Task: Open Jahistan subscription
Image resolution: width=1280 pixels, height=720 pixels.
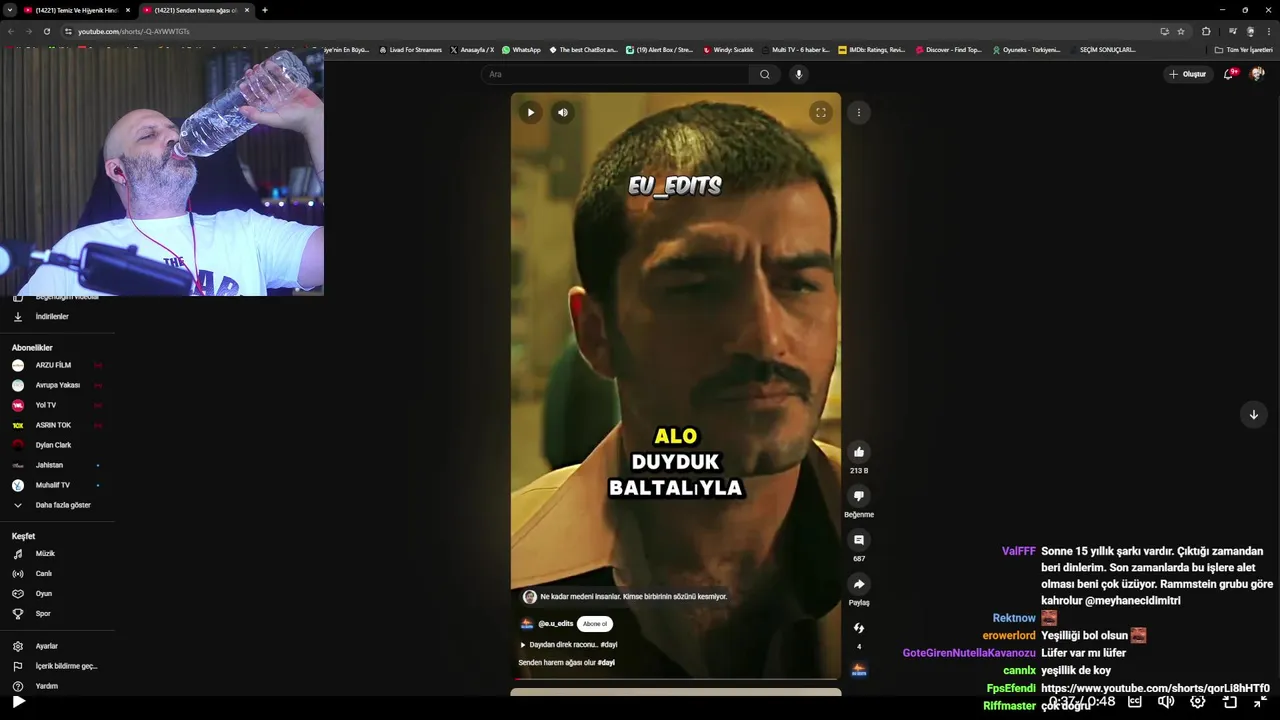Action: pyautogui.click(x=58, y=465)
